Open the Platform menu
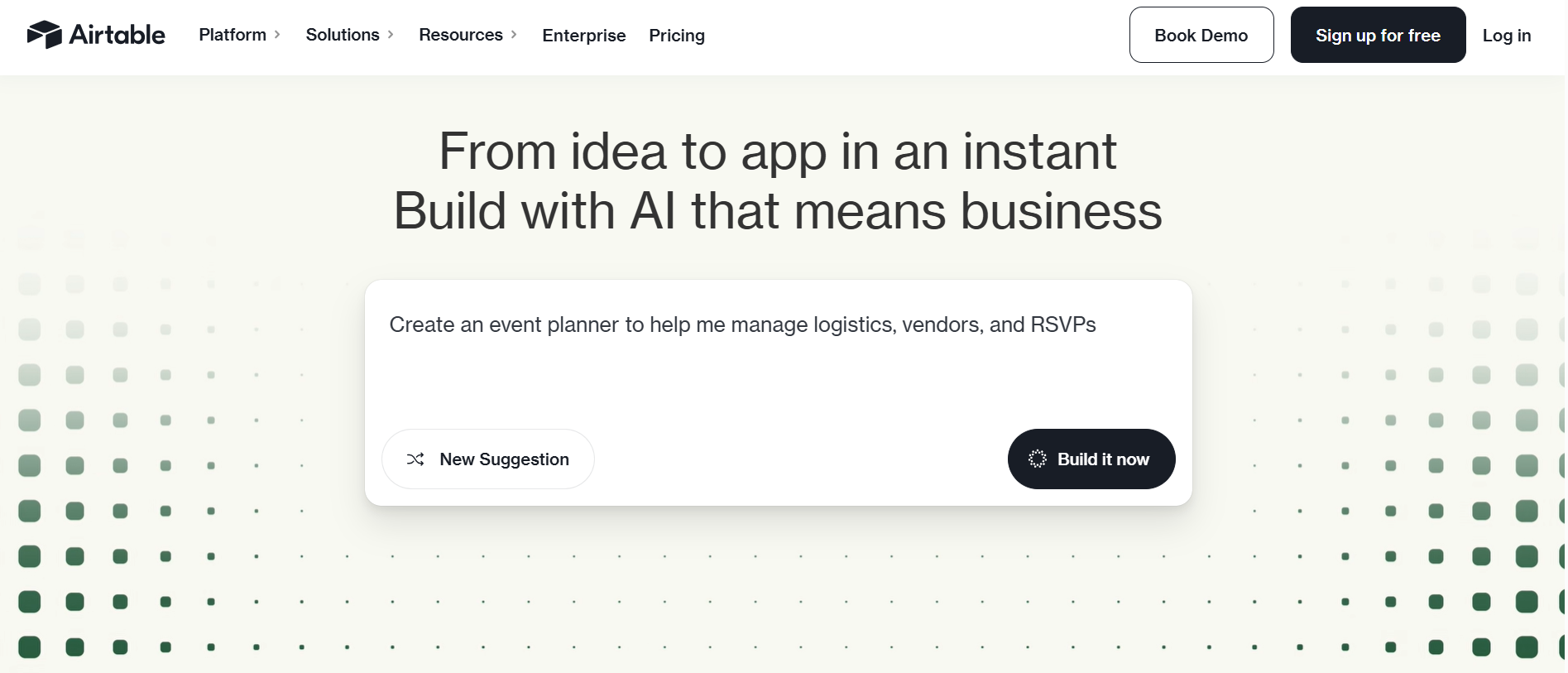Screen dimensions: 1568x673 [x=233, y=35]
